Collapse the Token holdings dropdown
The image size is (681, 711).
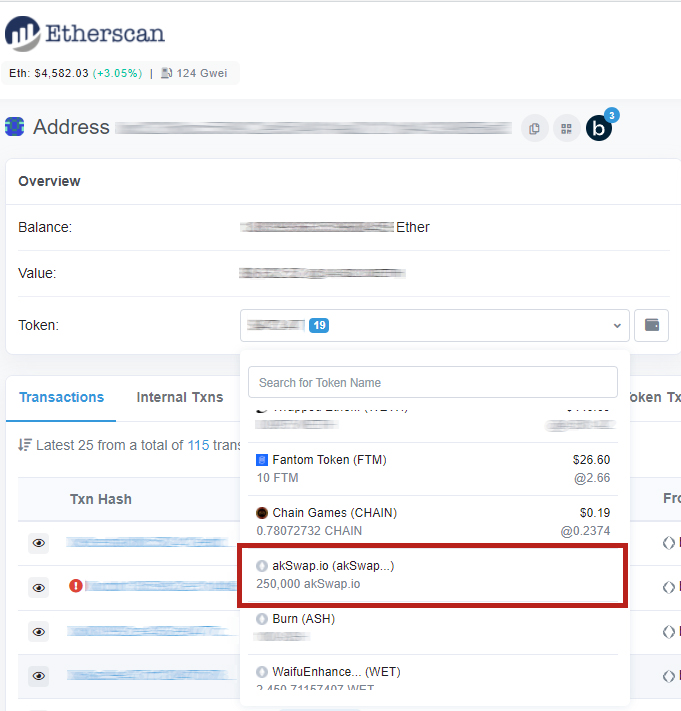(x=434, y=325)
